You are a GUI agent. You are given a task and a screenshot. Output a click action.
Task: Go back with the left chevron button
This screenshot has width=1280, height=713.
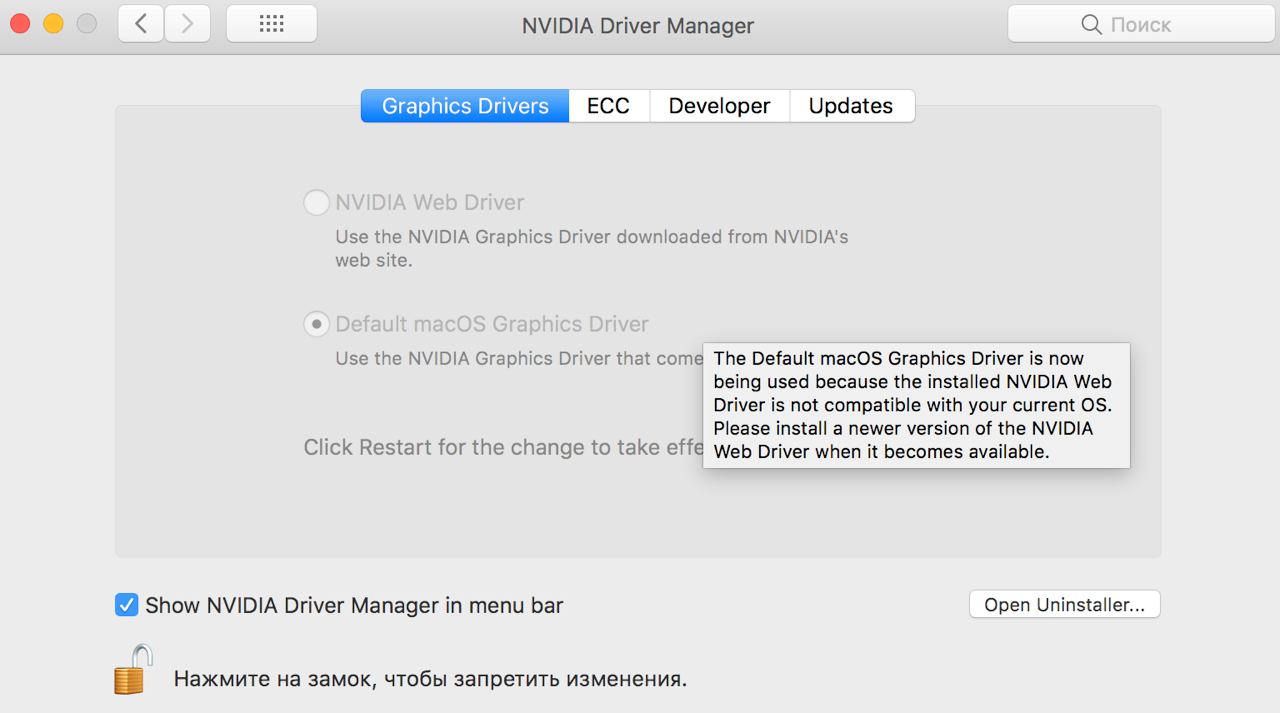141,24
